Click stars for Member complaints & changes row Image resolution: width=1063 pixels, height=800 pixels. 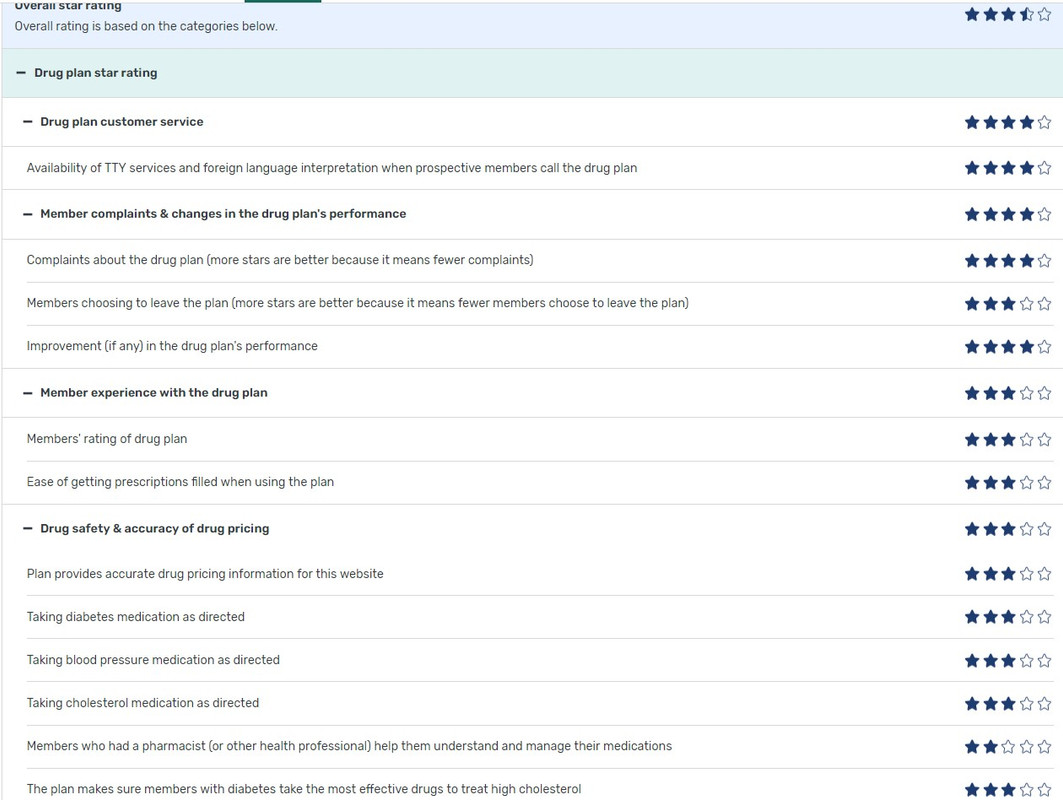tap(1007, 214)
